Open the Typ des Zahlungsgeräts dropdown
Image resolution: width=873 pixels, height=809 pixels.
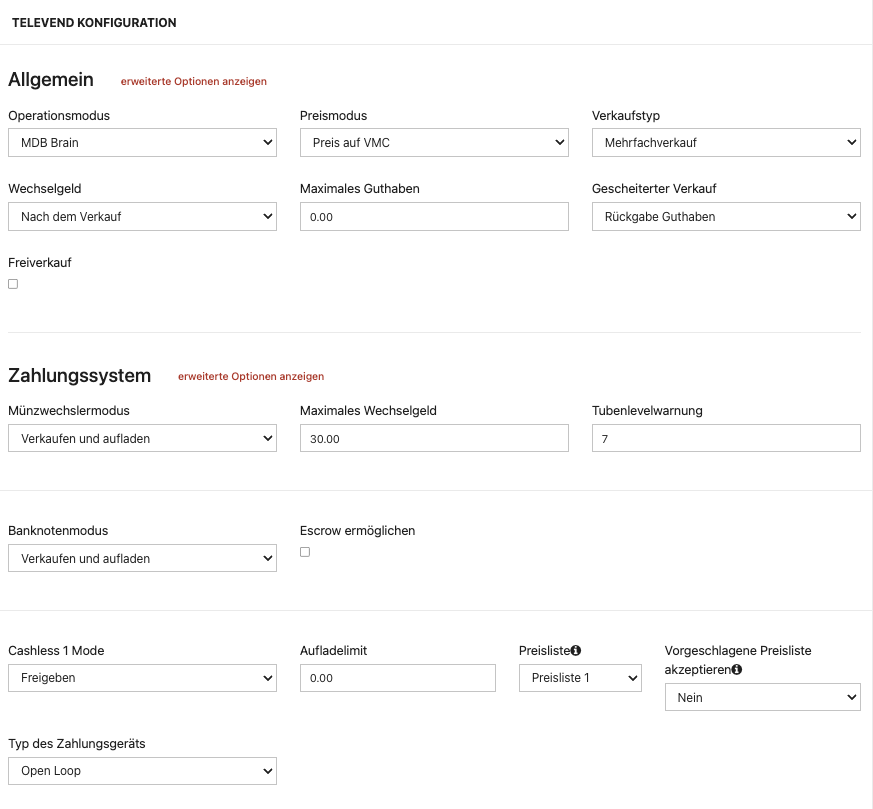142,772
